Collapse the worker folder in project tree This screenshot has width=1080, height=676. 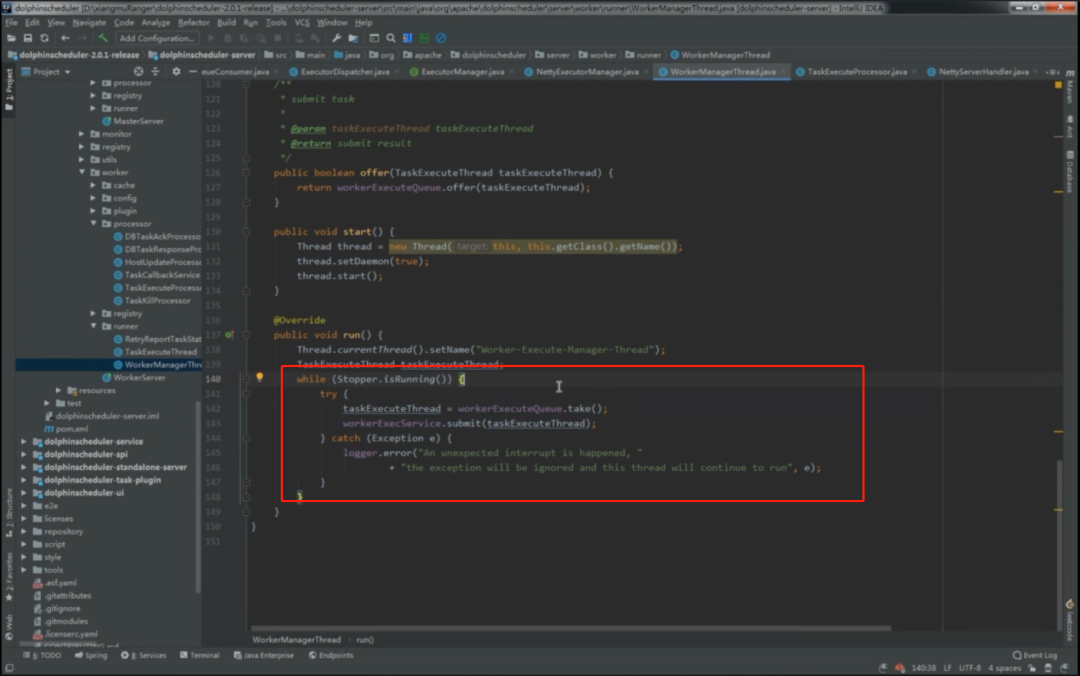tap(82, 172)
